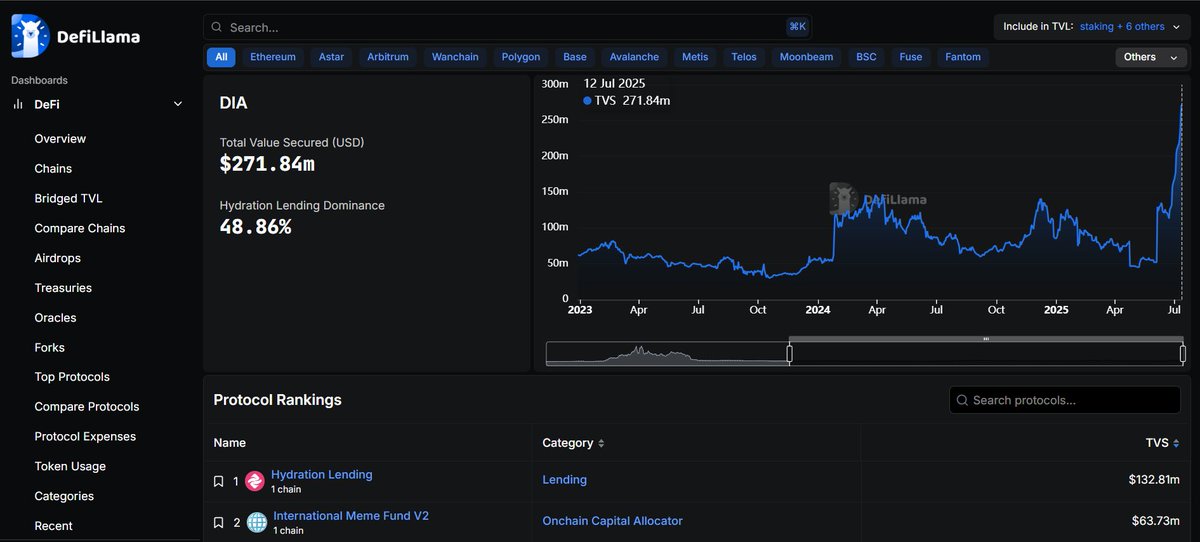The image size is (1200, 542).
Task: Open Compare Chains page
Action: coord(80,228)
